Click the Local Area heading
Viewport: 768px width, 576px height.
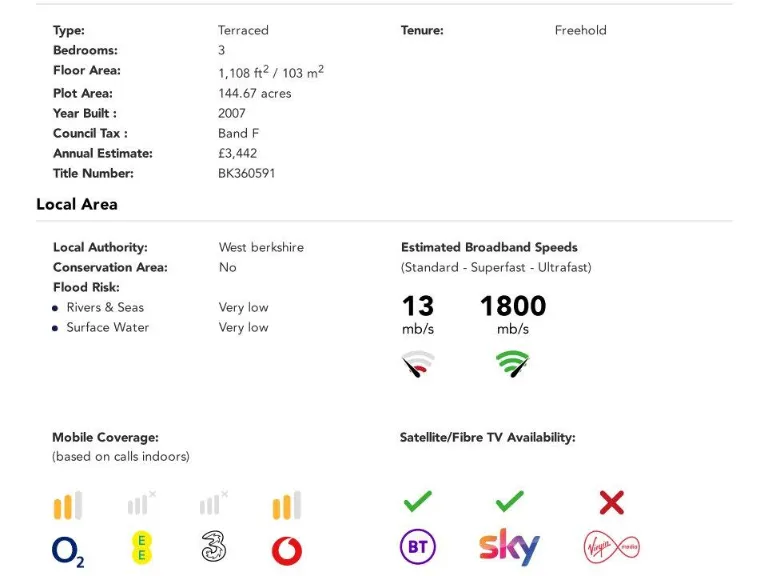77,204
